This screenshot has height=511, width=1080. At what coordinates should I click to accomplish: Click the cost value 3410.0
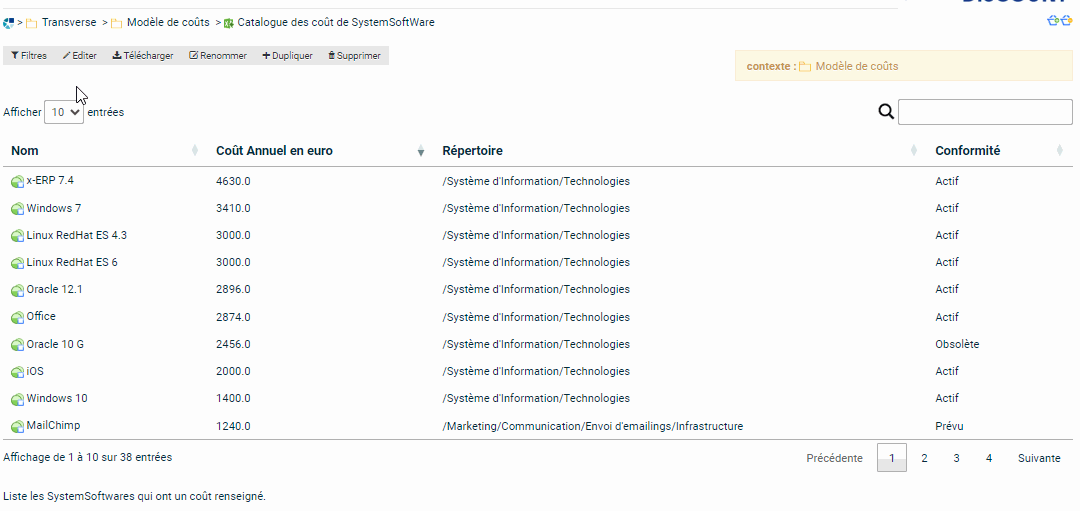(233, 209)
